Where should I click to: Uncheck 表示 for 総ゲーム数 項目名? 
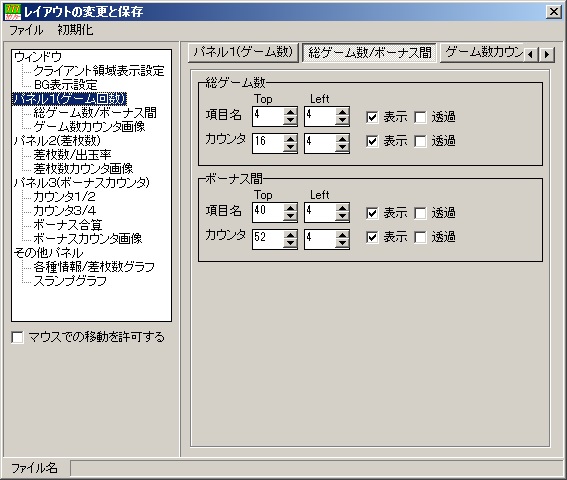[x=372, y=117]
